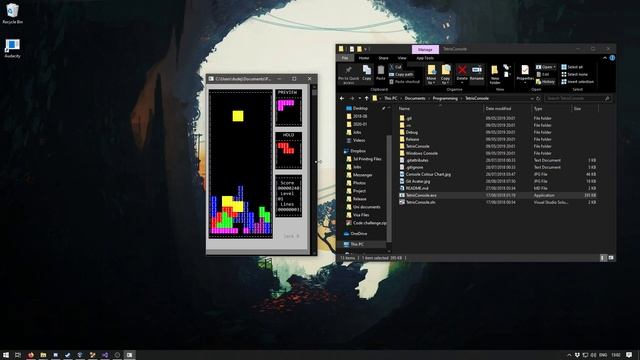
Task: Sort by the Type column header
Action: (x=551, y=109)
